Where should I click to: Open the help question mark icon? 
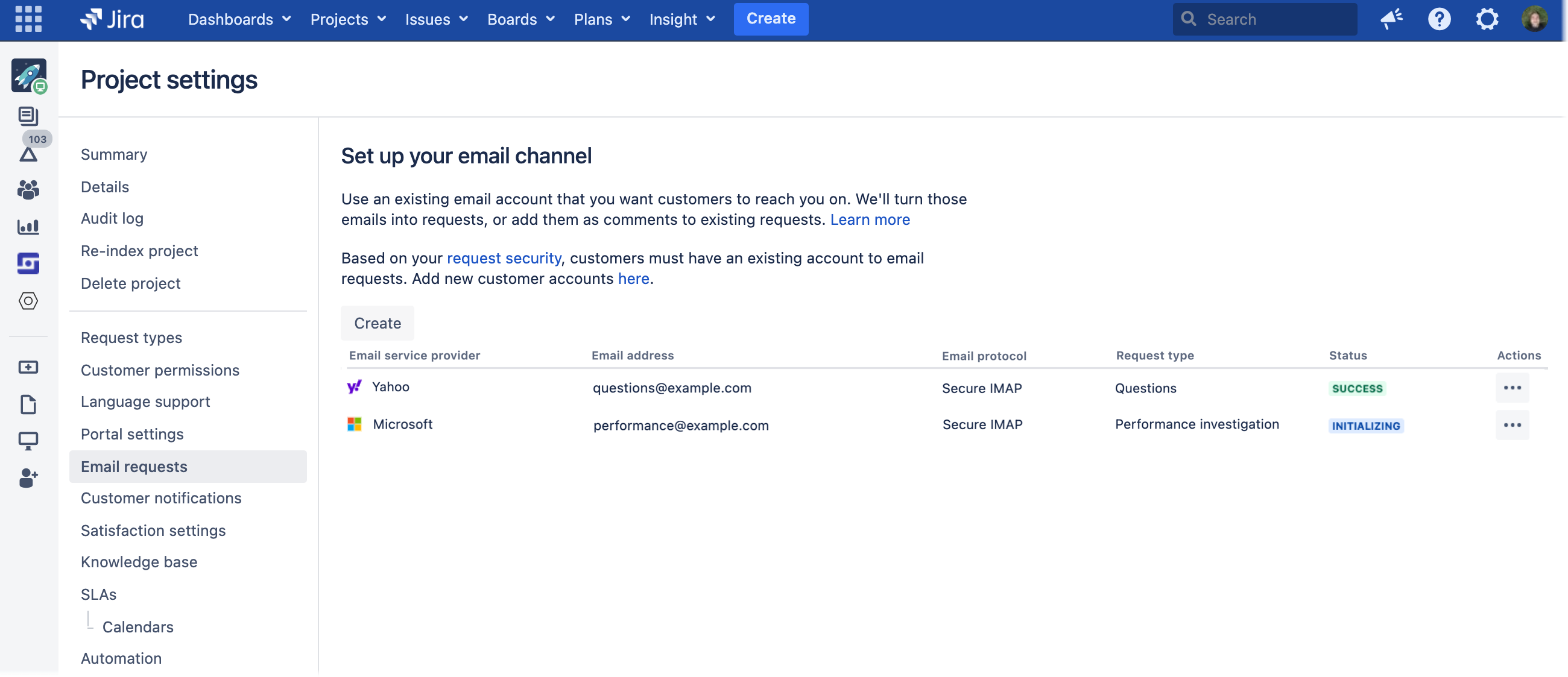[1439, 19]
